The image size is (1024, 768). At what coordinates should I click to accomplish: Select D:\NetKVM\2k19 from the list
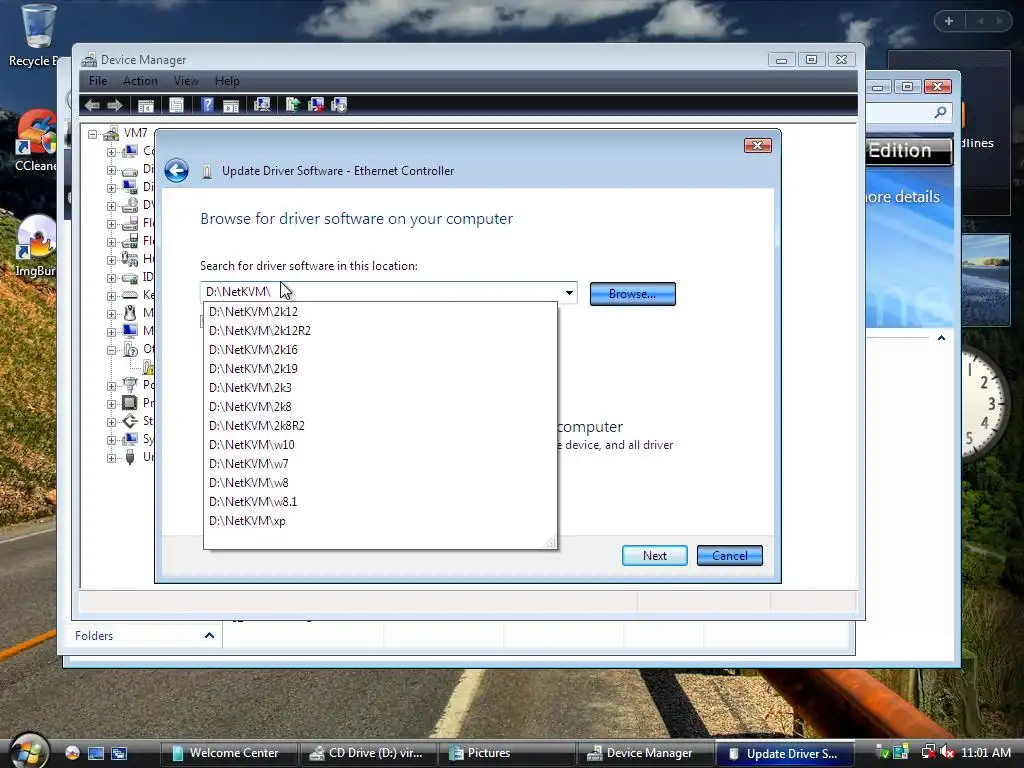pos(380,368)
